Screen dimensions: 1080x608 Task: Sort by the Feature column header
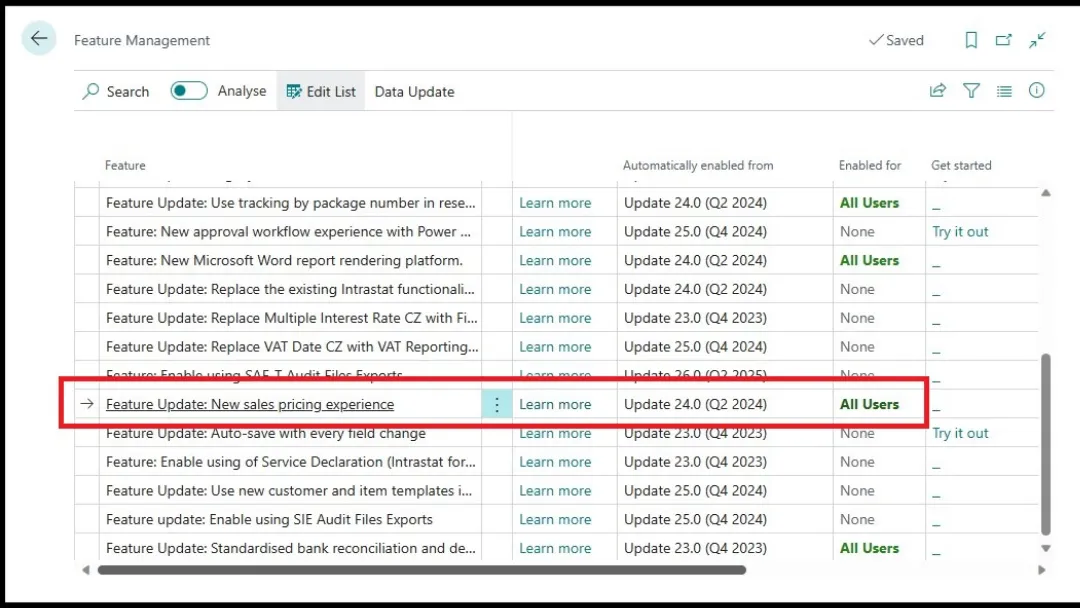[125, 165]
